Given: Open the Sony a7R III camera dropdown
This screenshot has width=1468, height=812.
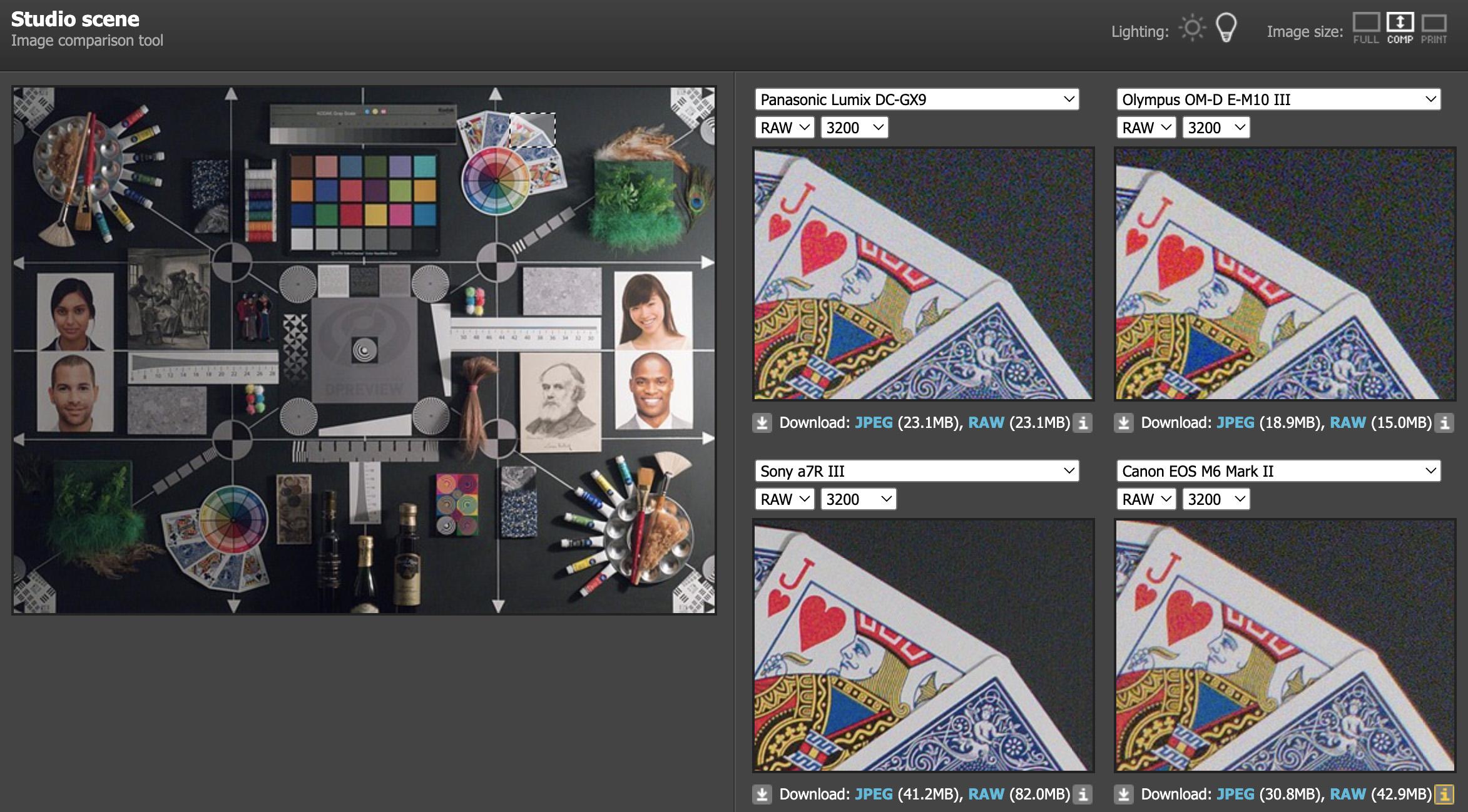Looking at the screenshot, I should click(917, 471).
